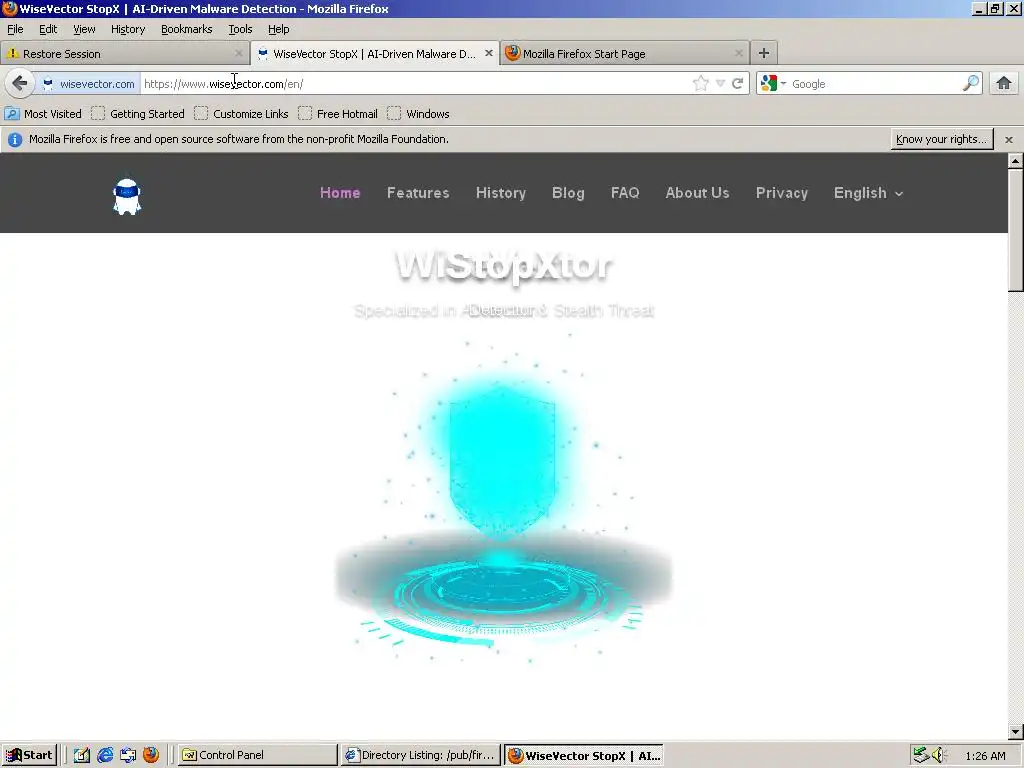Bookmark this page with the star

click(700, 83)
